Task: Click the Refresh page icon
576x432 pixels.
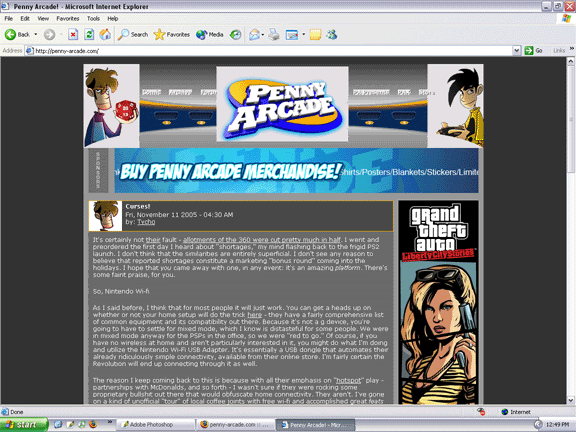Action: (89, 35)
